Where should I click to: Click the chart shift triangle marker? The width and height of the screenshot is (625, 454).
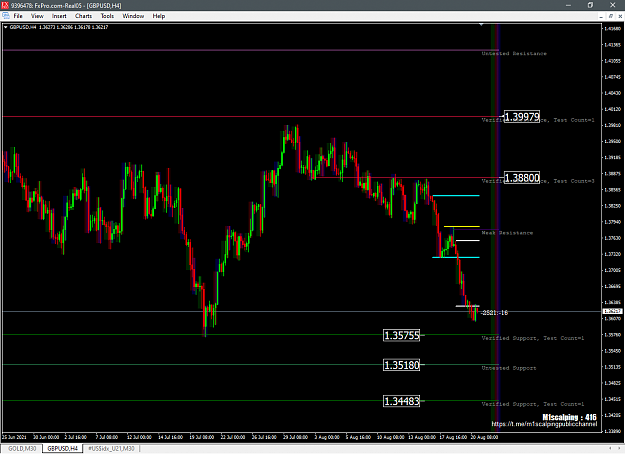point(481,25)
